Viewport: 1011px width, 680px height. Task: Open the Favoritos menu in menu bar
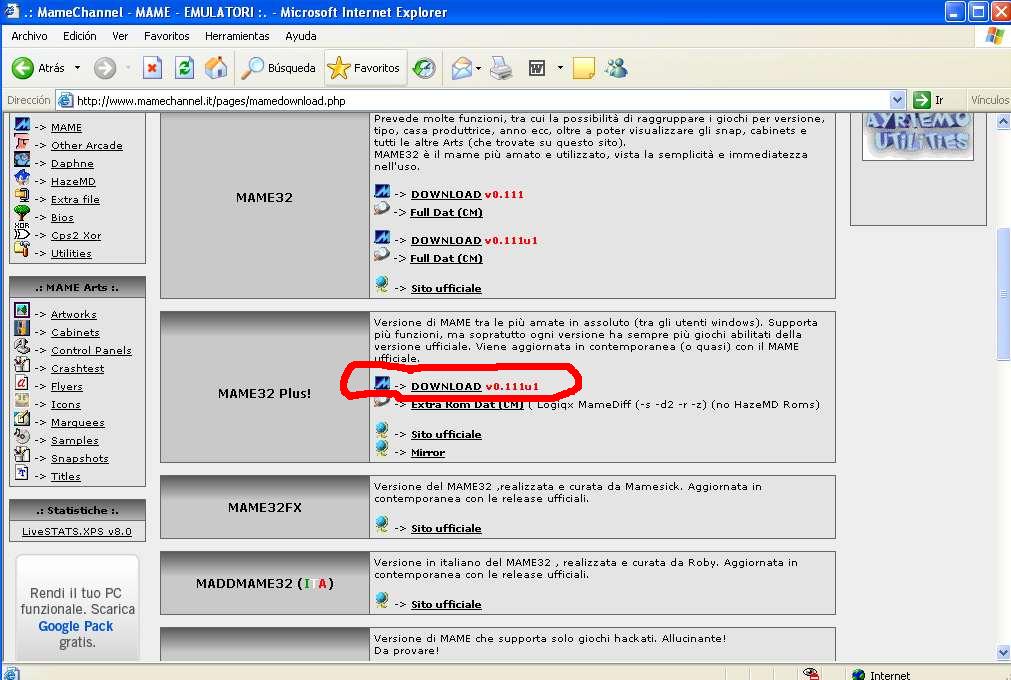[166, 36]
